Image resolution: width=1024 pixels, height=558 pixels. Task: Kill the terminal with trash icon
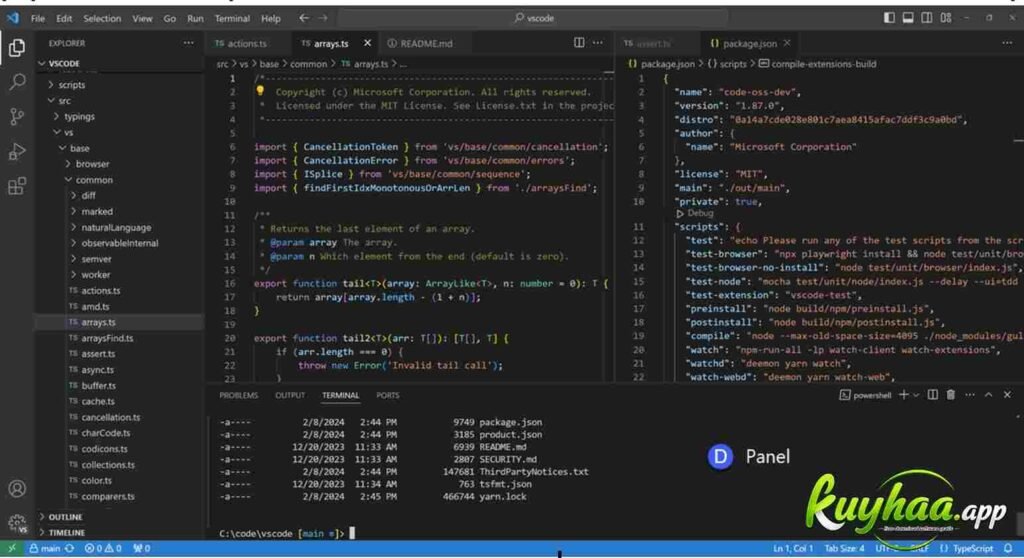(x=951, y=395)
